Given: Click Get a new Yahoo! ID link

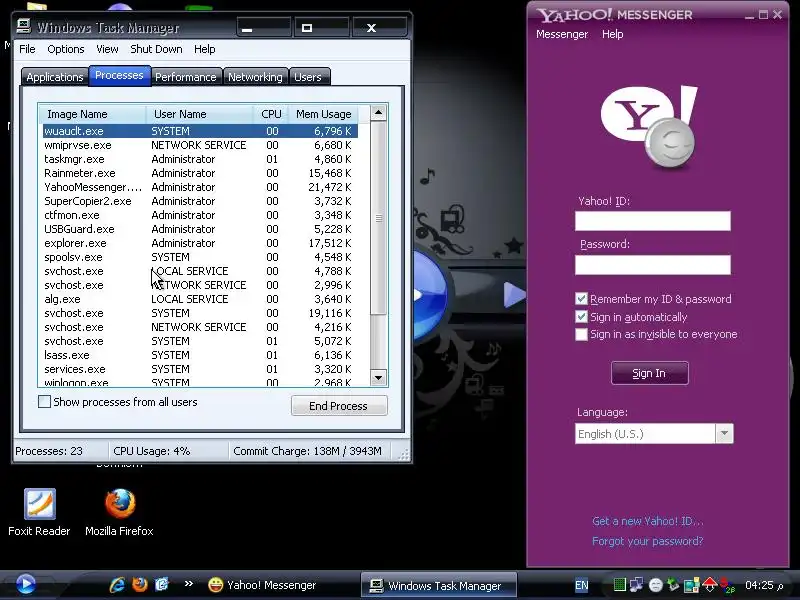Looking at the screenshot, I should (x=647, y=521).
